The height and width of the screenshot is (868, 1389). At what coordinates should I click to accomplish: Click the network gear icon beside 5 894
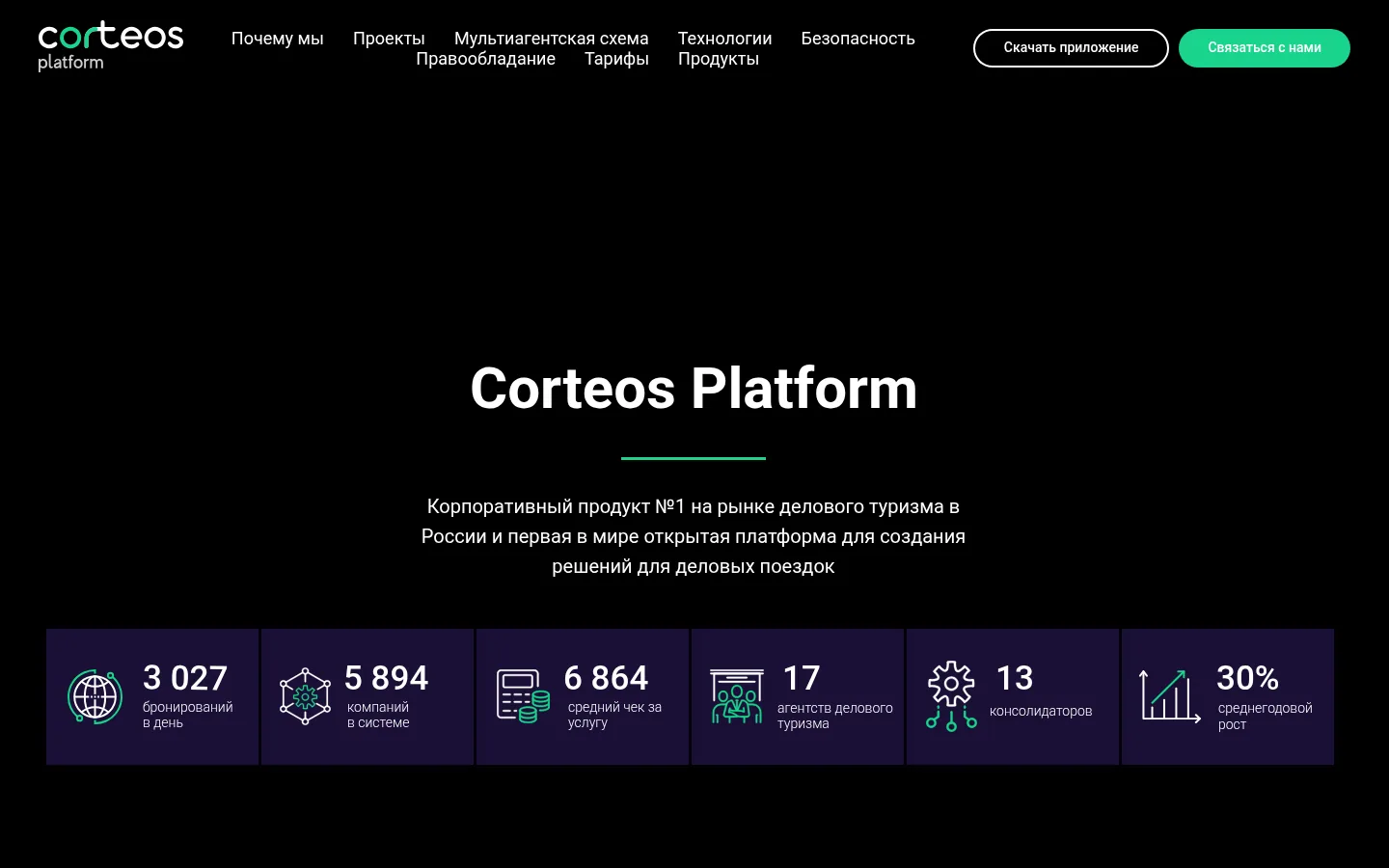point(305,695)
